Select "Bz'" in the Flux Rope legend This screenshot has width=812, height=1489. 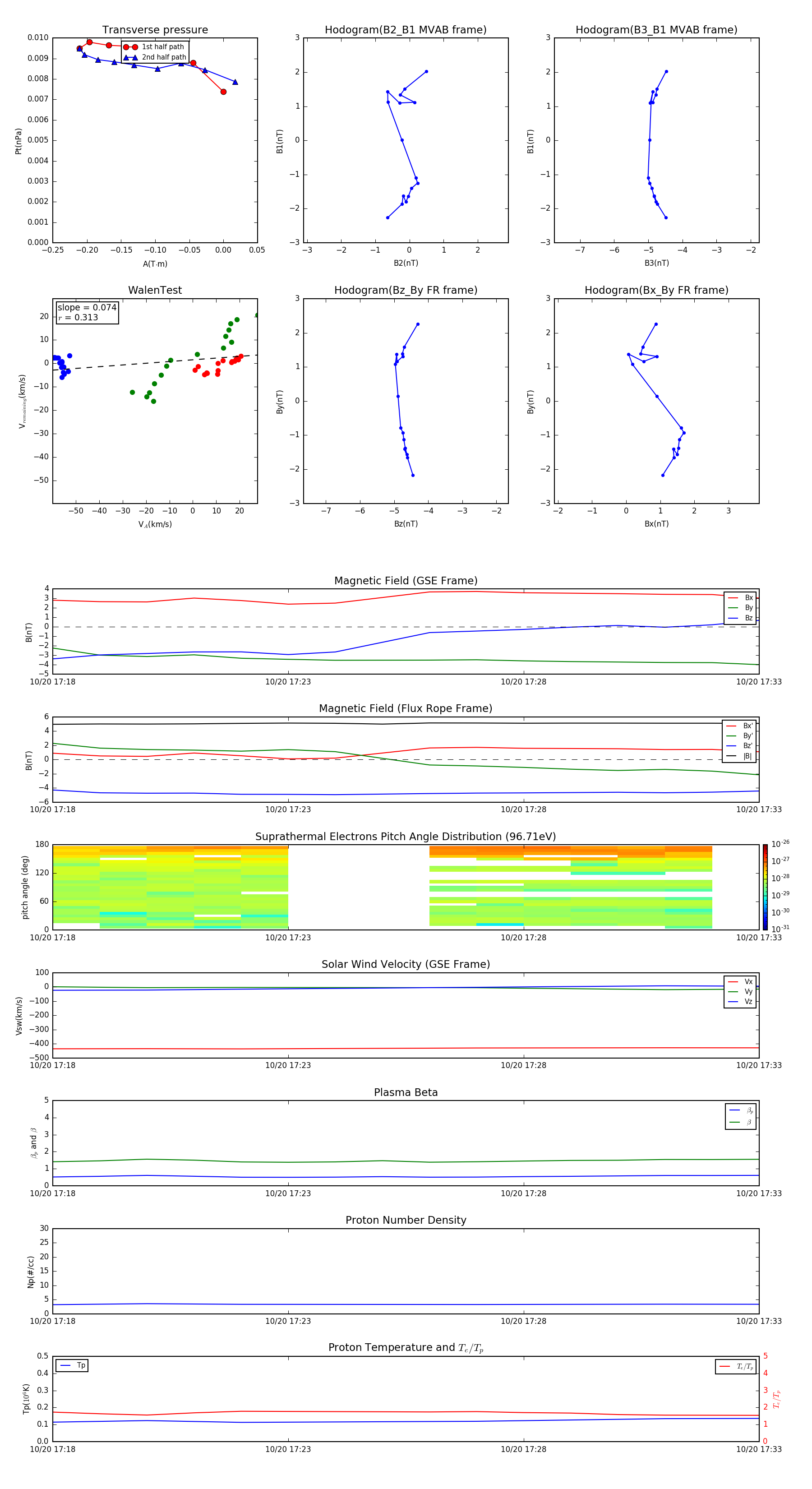click(739, 746)
